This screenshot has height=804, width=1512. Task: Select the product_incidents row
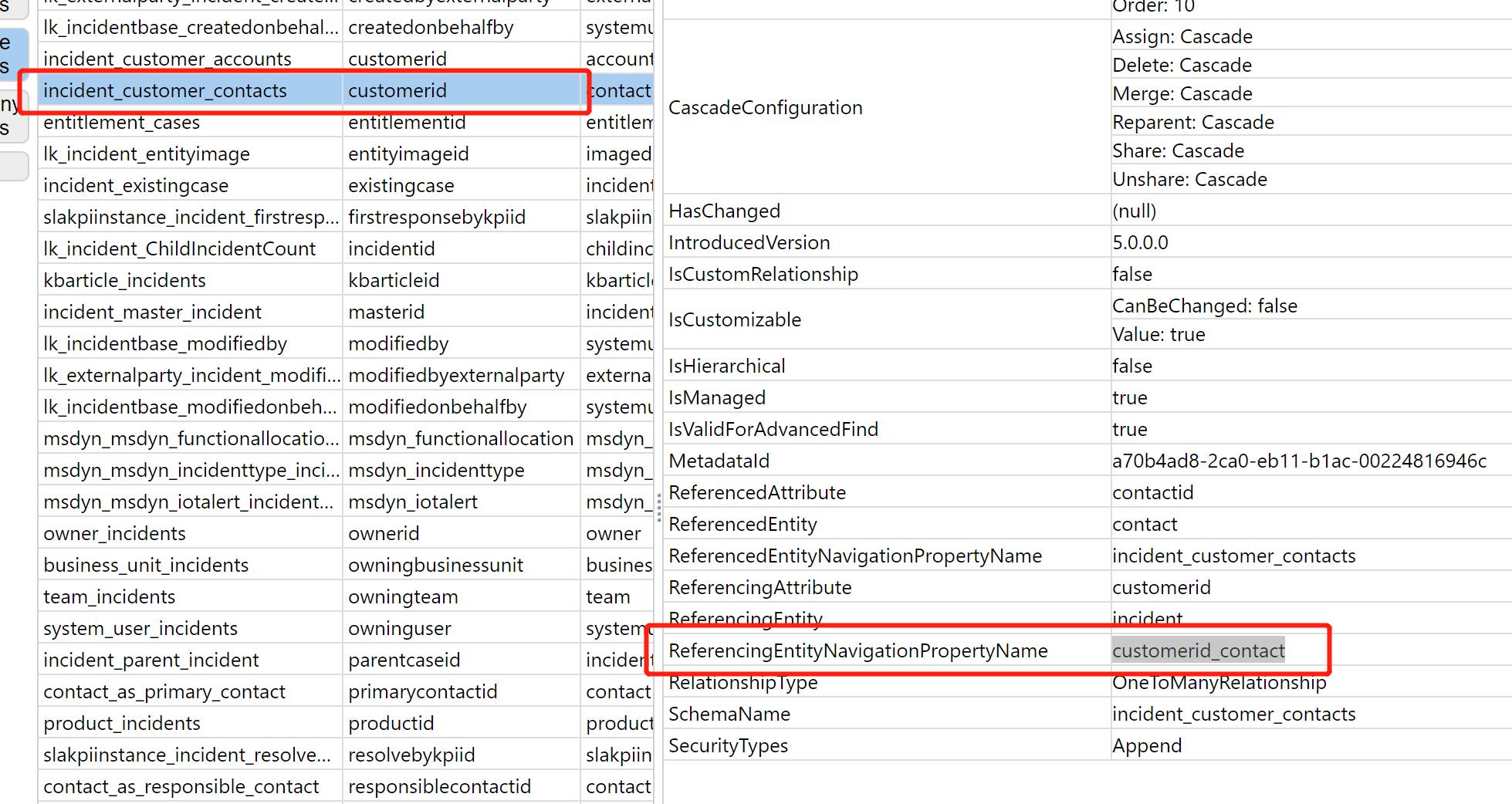(346, 723)
